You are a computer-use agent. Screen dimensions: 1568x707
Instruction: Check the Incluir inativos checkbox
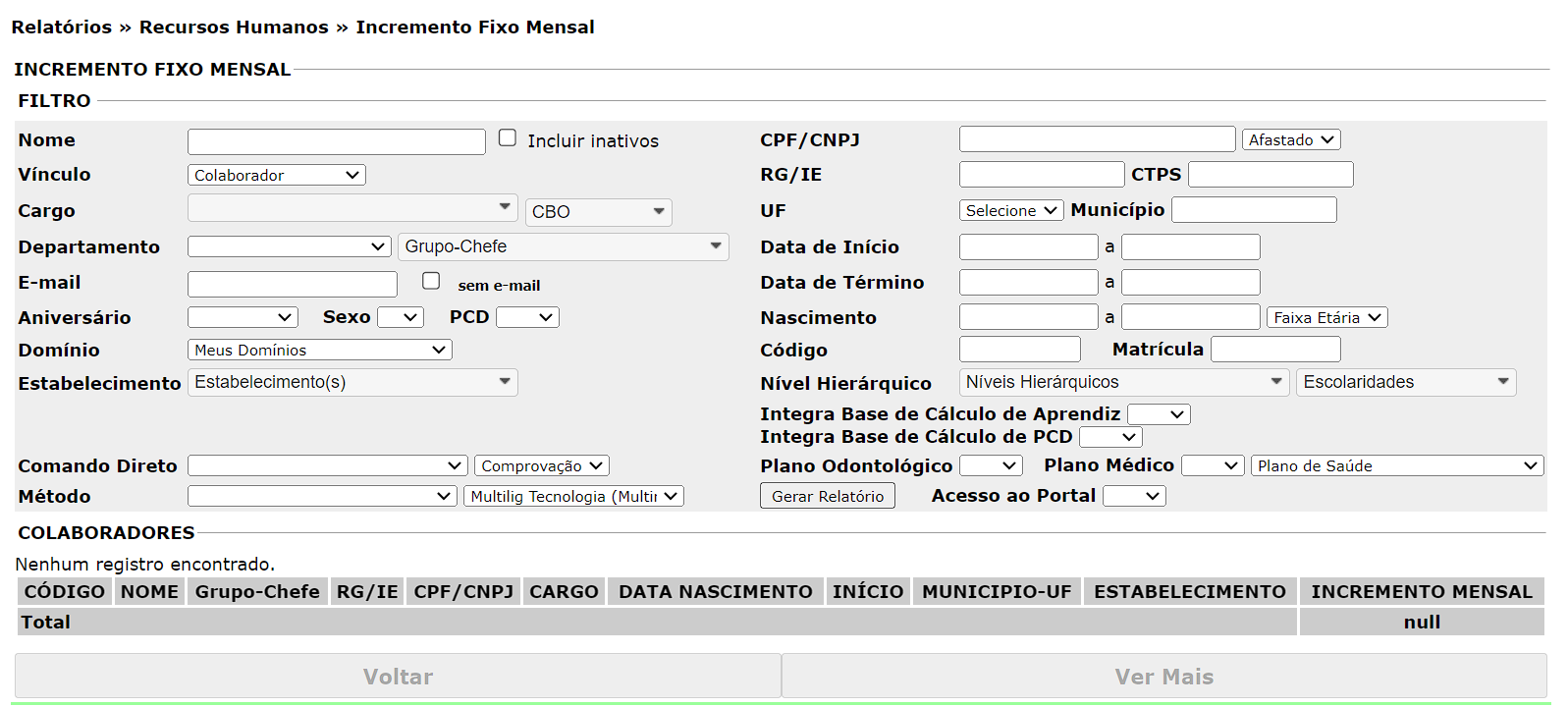[508, 138]
